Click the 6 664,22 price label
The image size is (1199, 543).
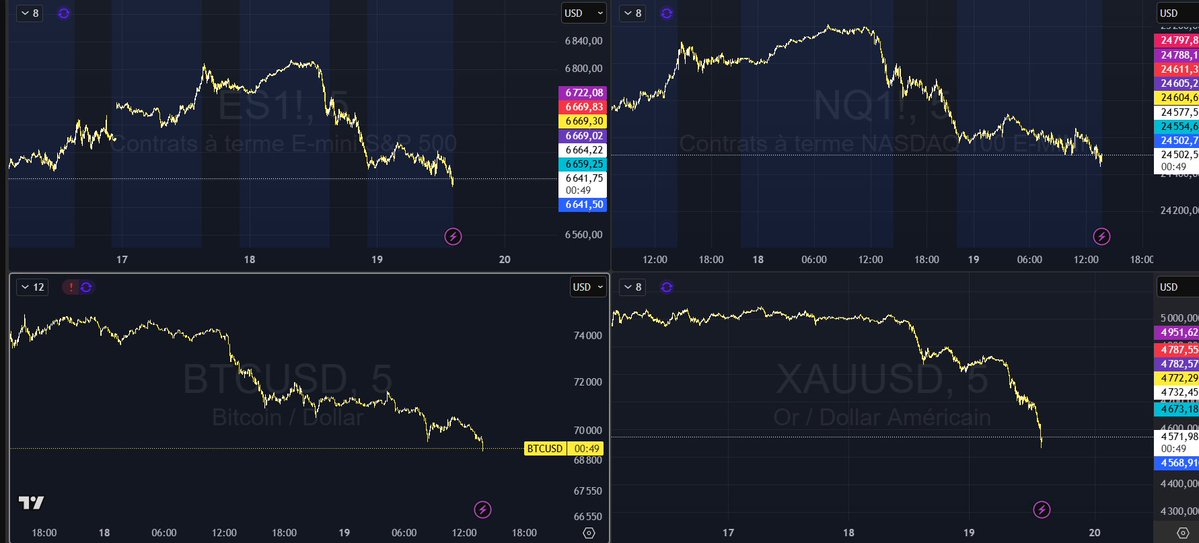(x=583, y=150)
